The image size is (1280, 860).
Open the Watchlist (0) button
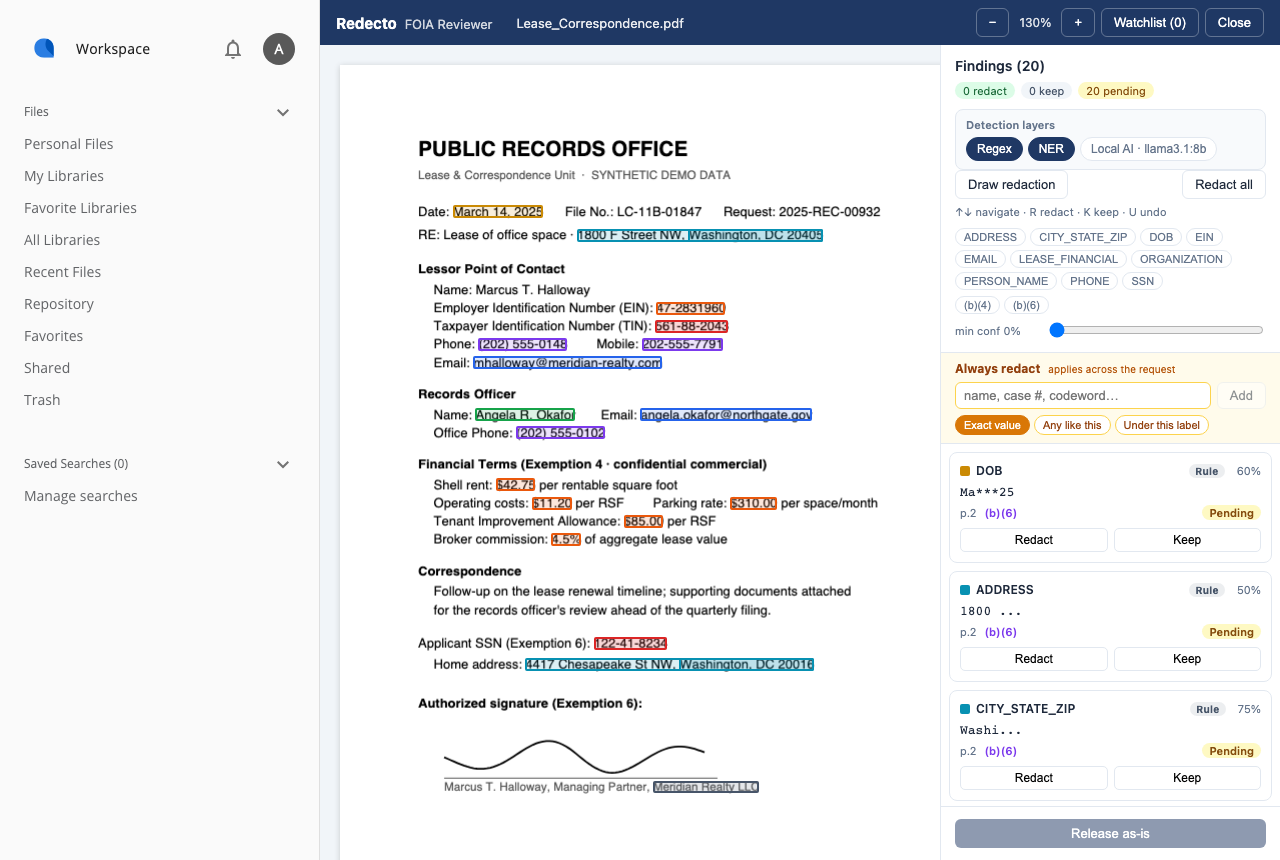(x=1150, y=22)
